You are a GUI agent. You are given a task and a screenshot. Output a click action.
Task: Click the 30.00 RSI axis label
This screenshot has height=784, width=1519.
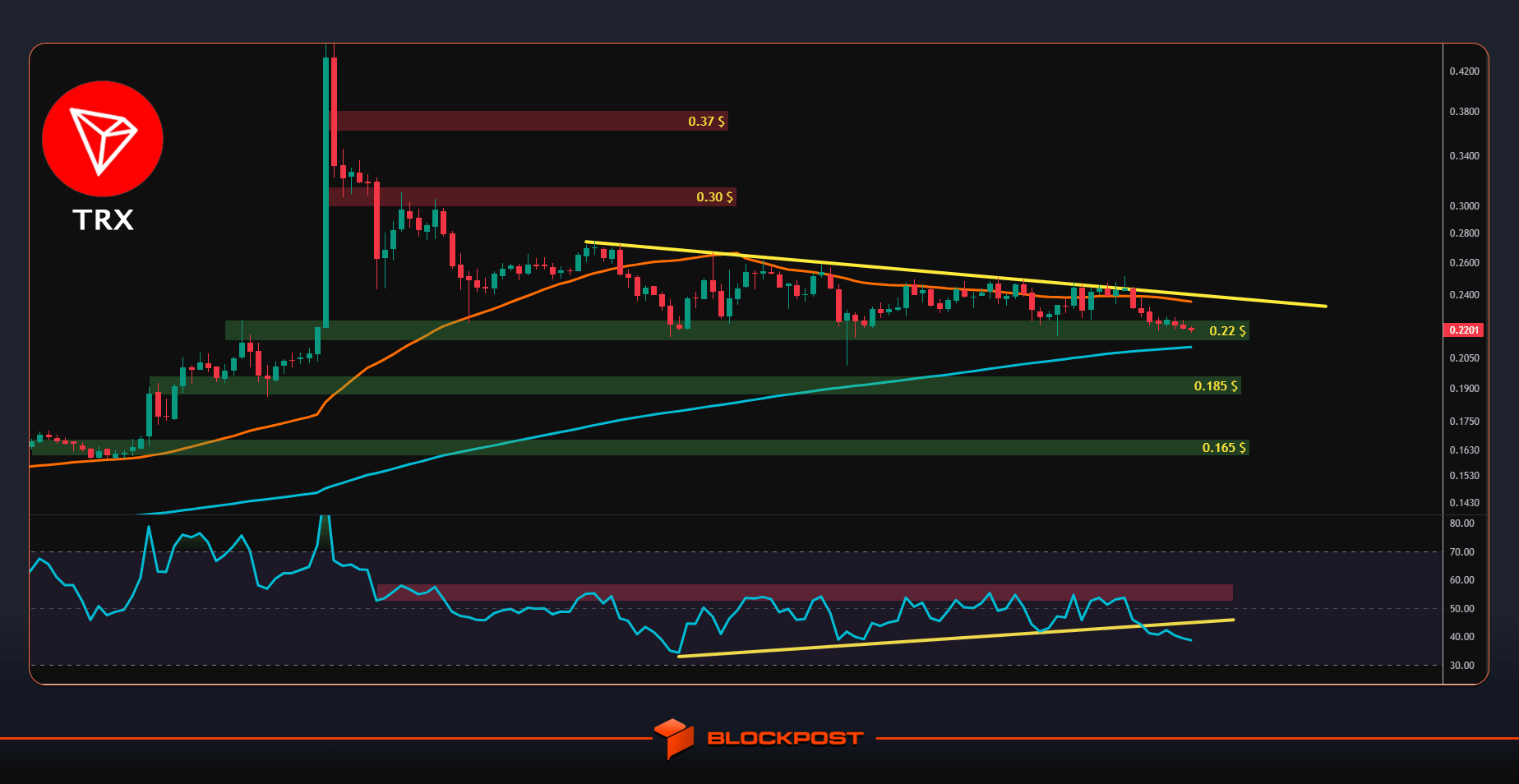tap(1461, 665)
